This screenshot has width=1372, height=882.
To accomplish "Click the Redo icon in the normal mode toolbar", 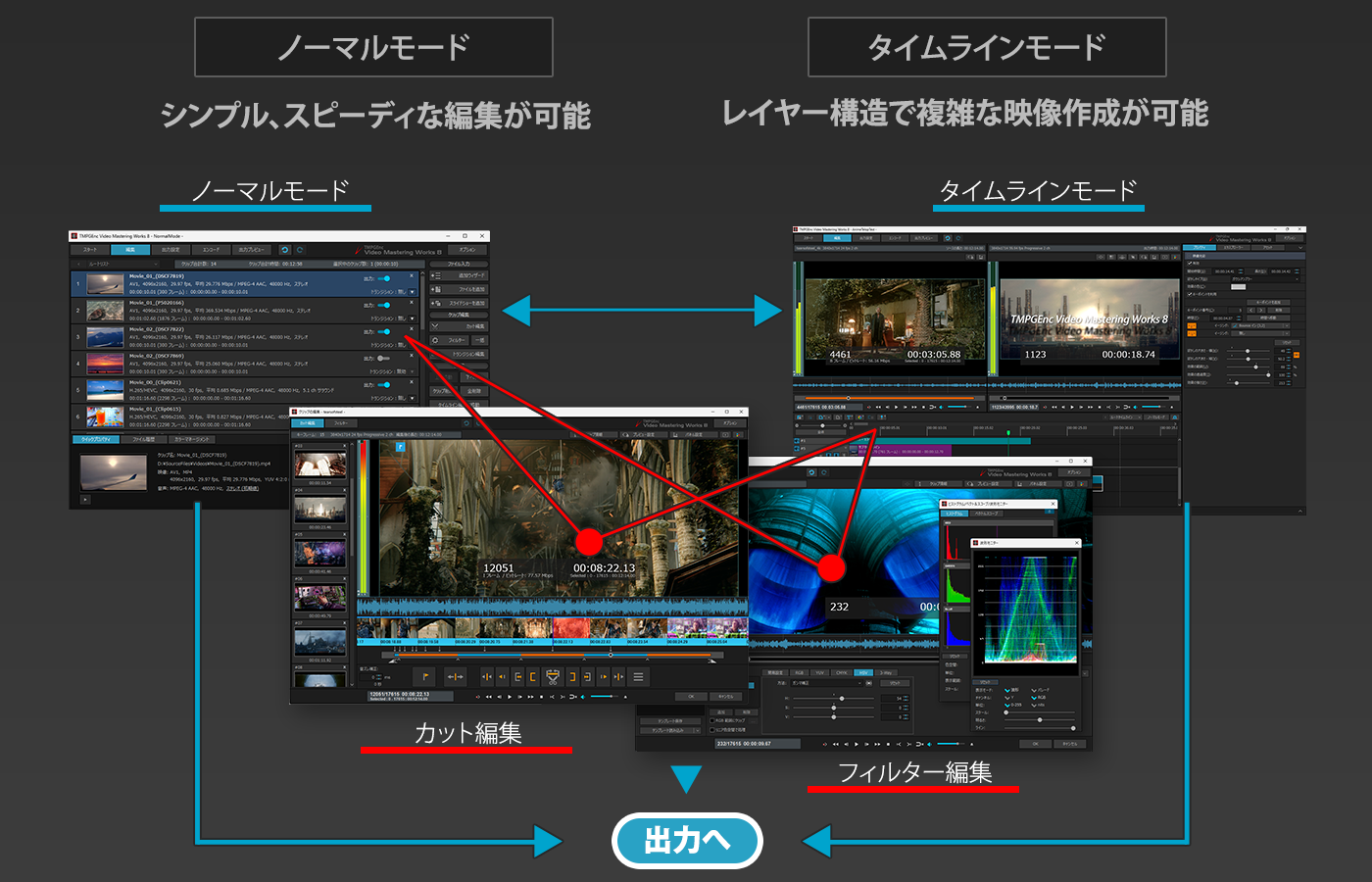I will (300, 250).
